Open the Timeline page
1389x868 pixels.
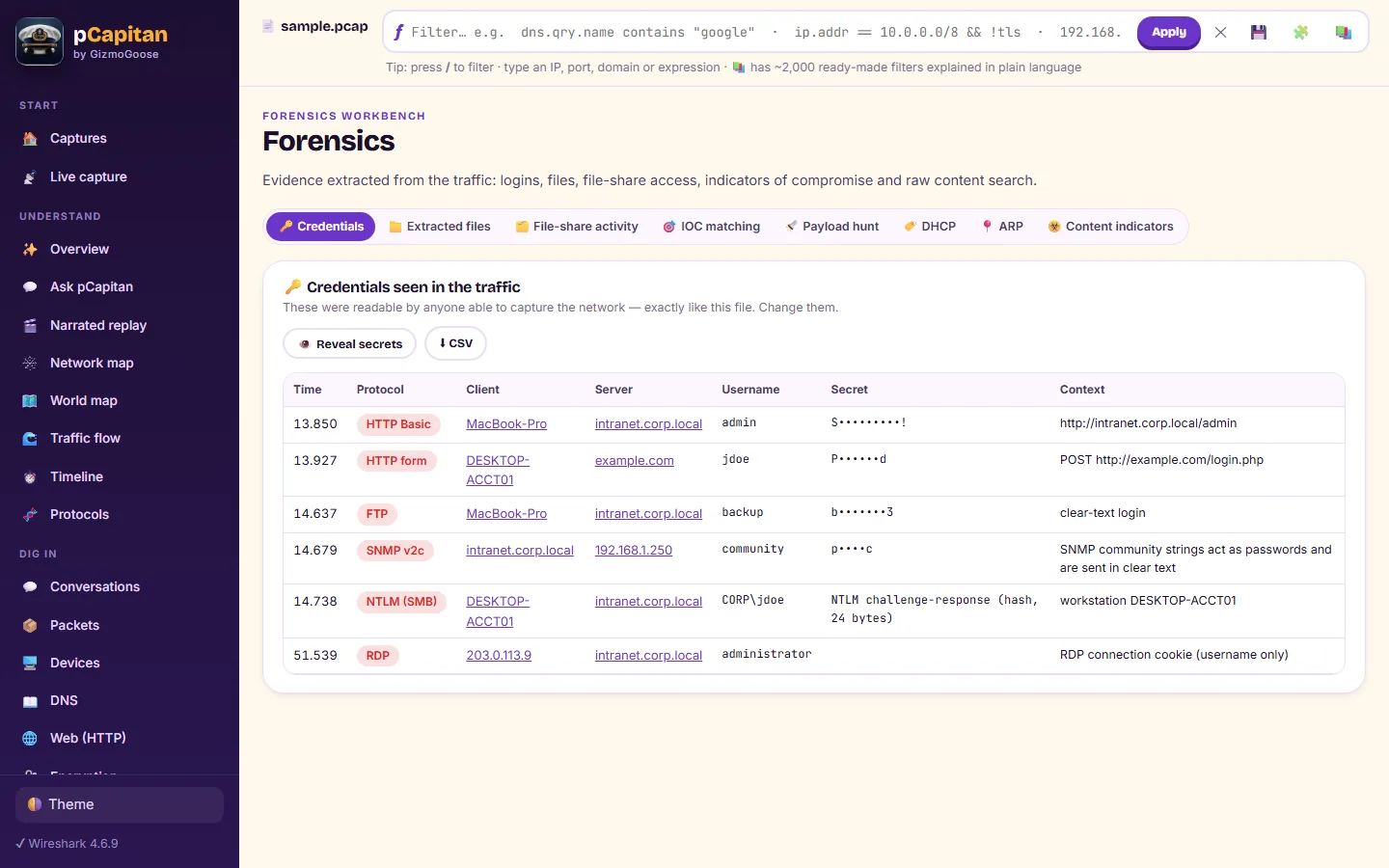coord(120,476)
